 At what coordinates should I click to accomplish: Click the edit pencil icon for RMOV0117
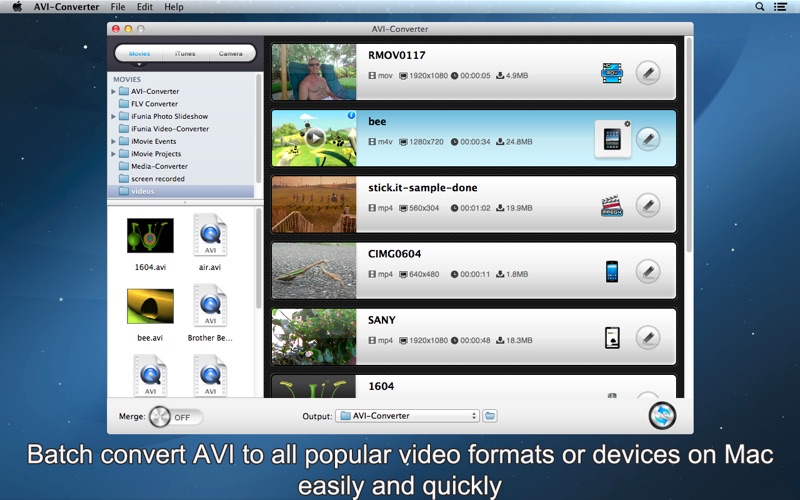tap(648, 73)
